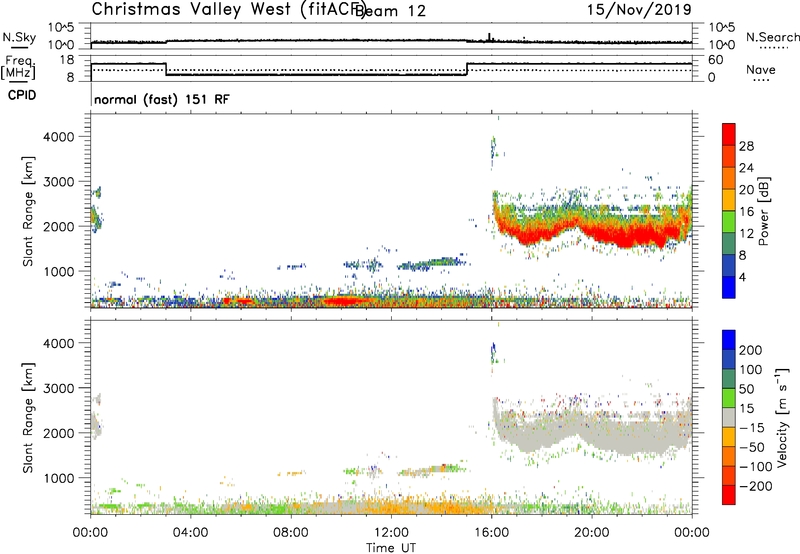Click the '28' tick on power colorbar
This screenshot has height=554, width=800.
click(746, 146)
